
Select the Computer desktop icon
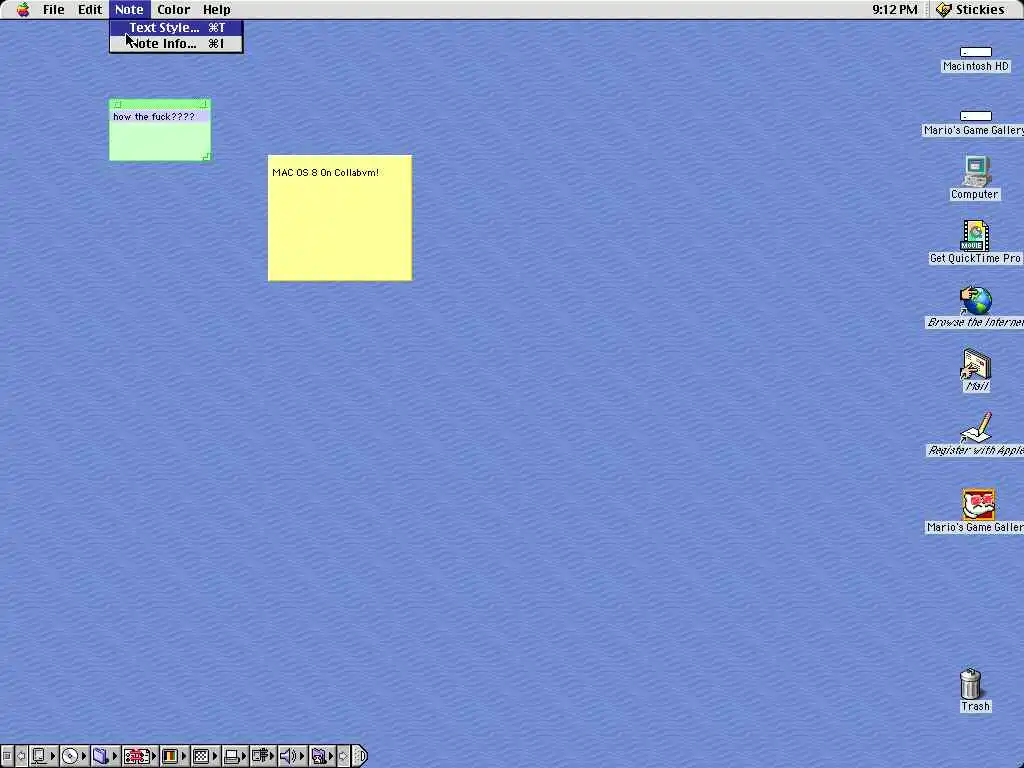[975, 172]
